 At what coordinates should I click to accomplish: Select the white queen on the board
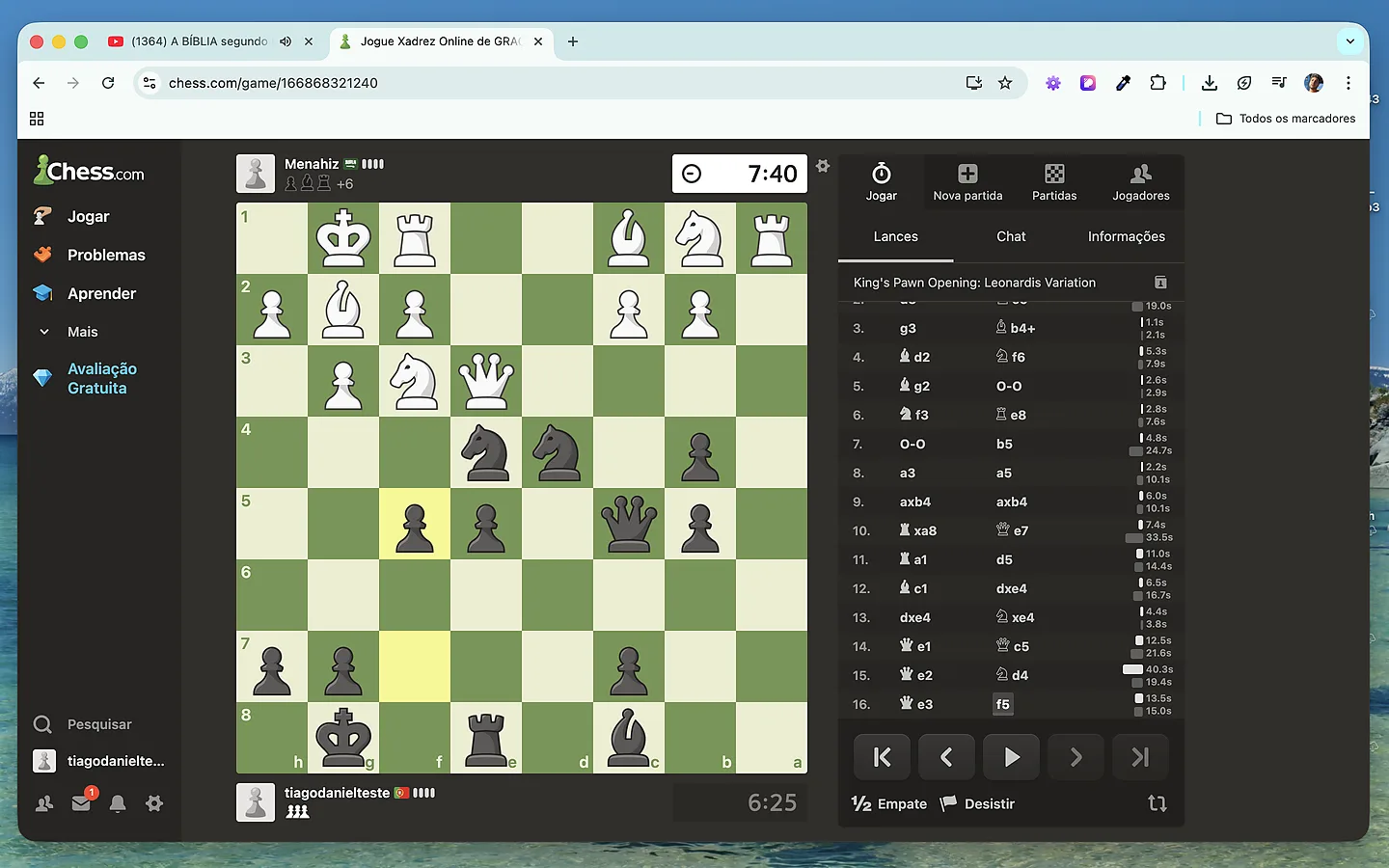click(x=486, y=381)
